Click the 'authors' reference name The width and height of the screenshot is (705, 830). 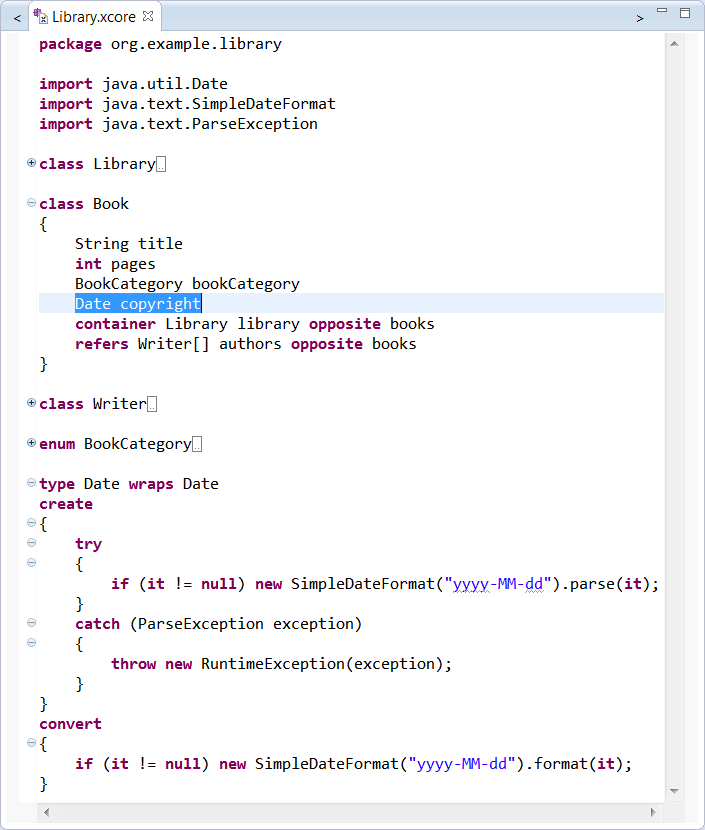coord(250,344)
